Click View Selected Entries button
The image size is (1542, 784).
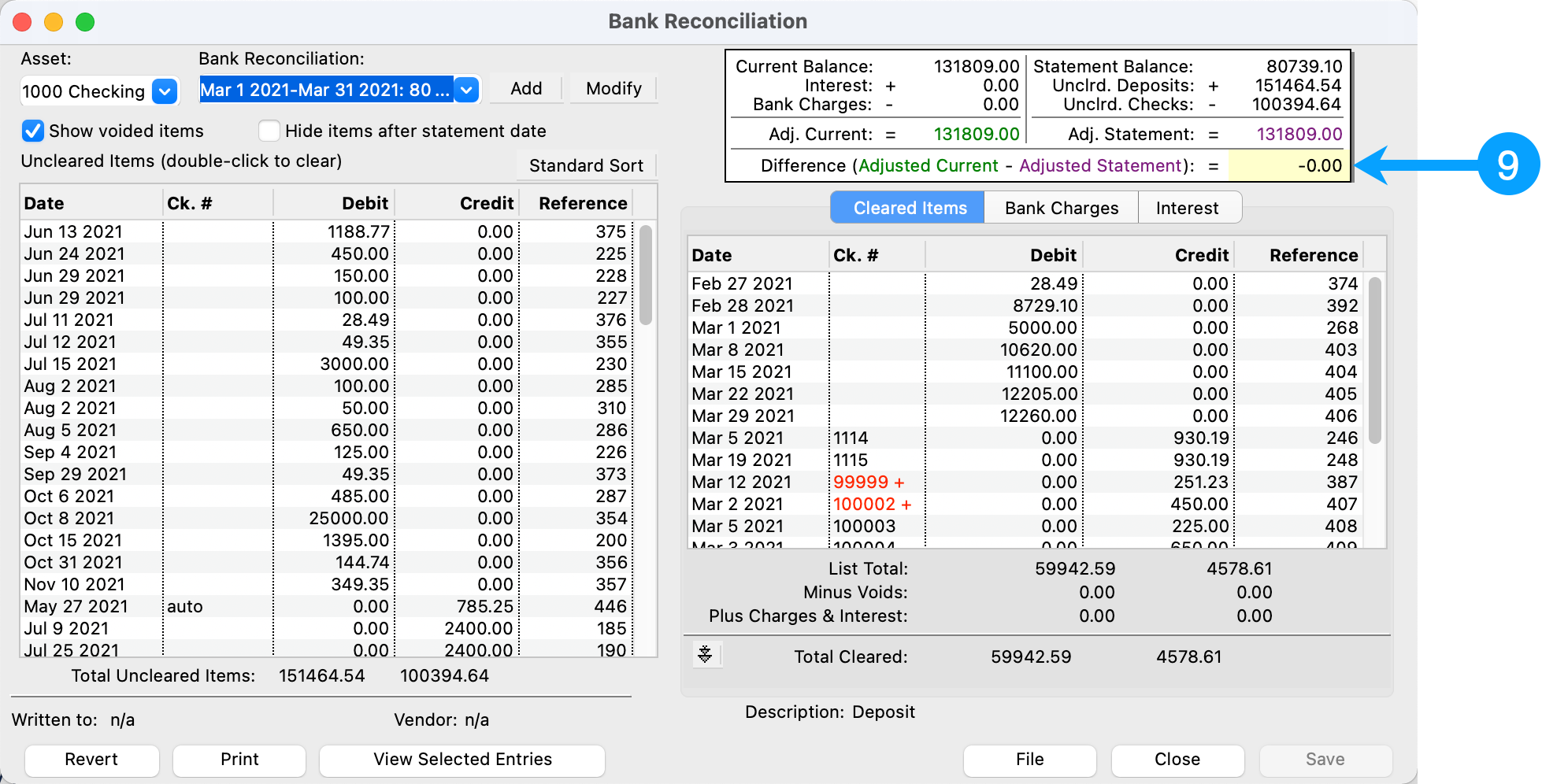pyautogui.click(x=462, y=760)
